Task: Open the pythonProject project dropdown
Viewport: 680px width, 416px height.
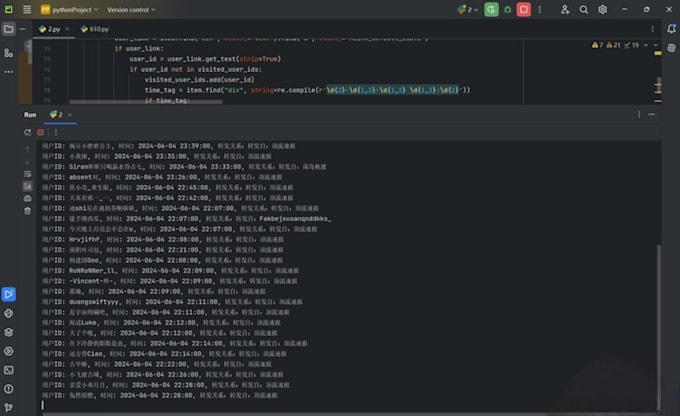Action: pyautogui.click(x=69, y=10)
